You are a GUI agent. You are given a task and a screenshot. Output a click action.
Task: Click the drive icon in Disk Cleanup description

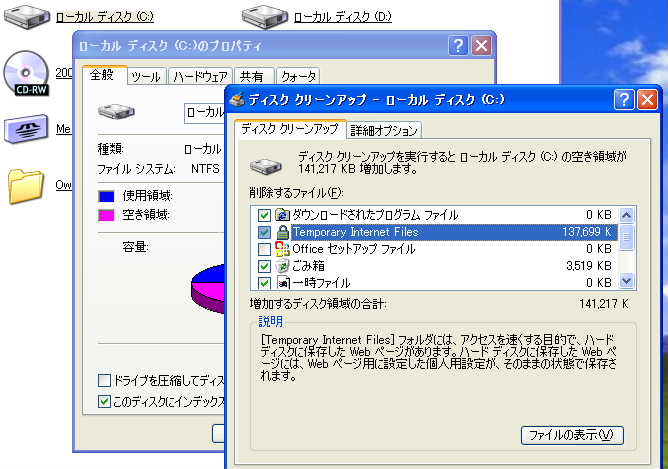pos(266,165)
